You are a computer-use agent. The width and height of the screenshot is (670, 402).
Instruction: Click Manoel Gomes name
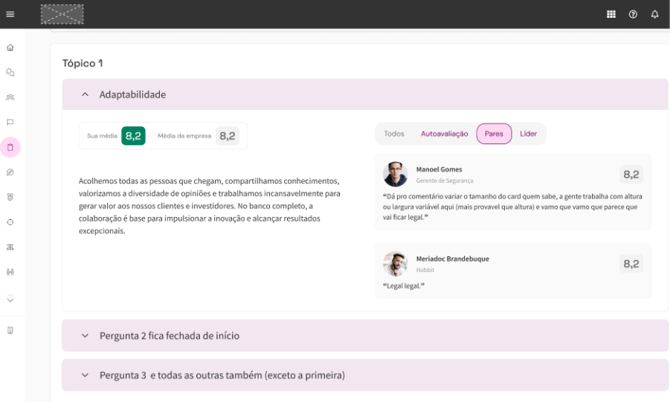(x=441, y=169)
